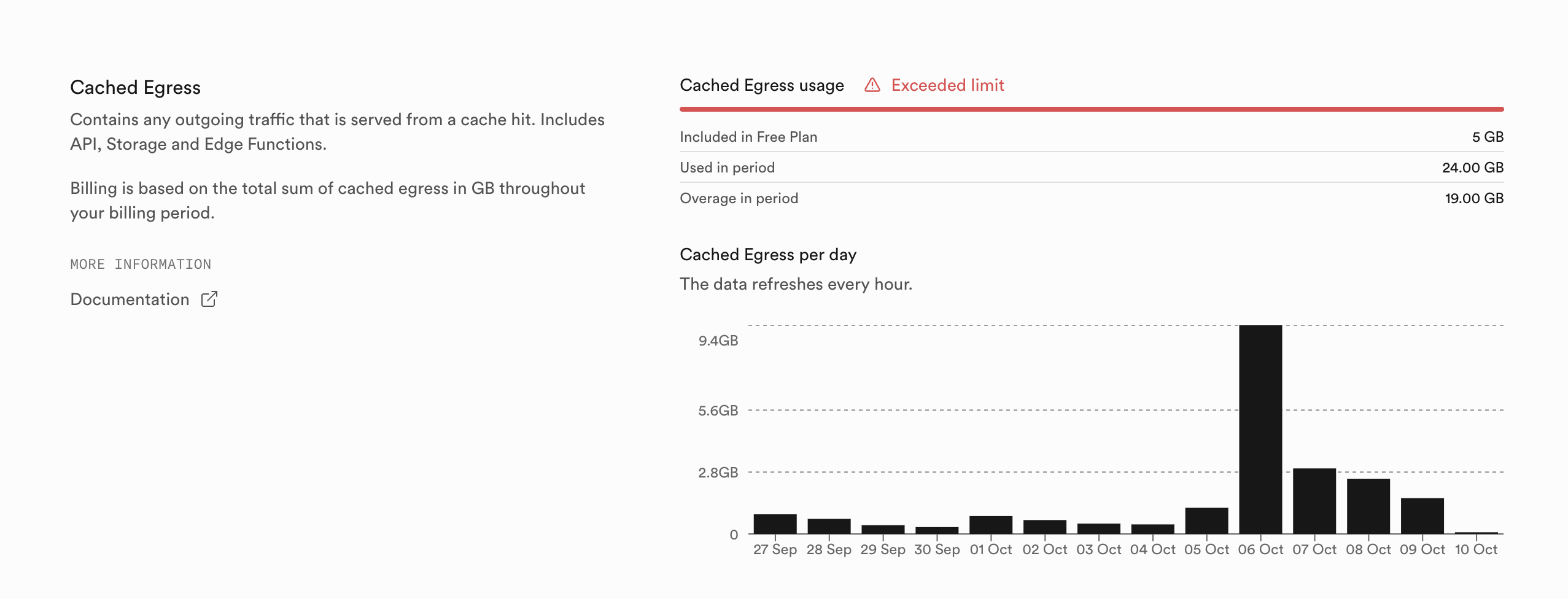Image resolution: width=1568 pixels, height=599 pixels.
Task: Click the 02 Oct chart bar
Action: pyautogui.click(x=1044, y=527)
